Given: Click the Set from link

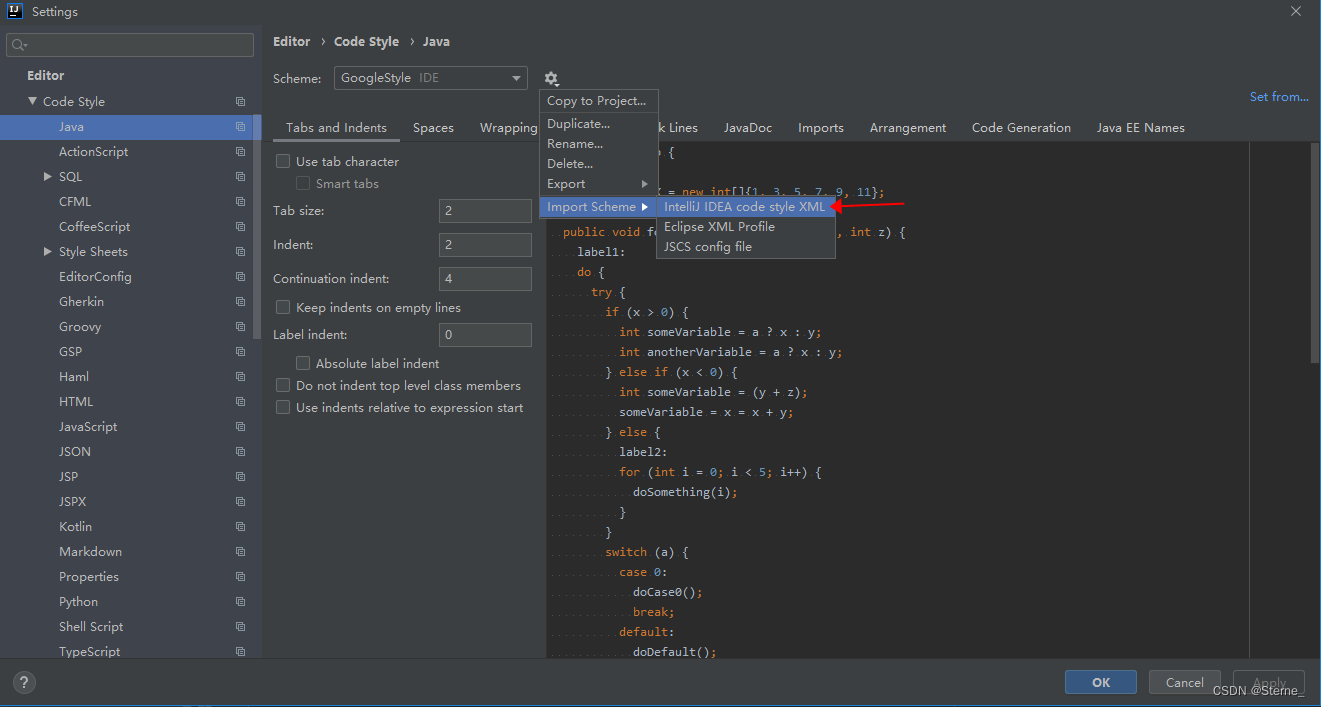Looking at the screenshot, I should coord(1279,97).
